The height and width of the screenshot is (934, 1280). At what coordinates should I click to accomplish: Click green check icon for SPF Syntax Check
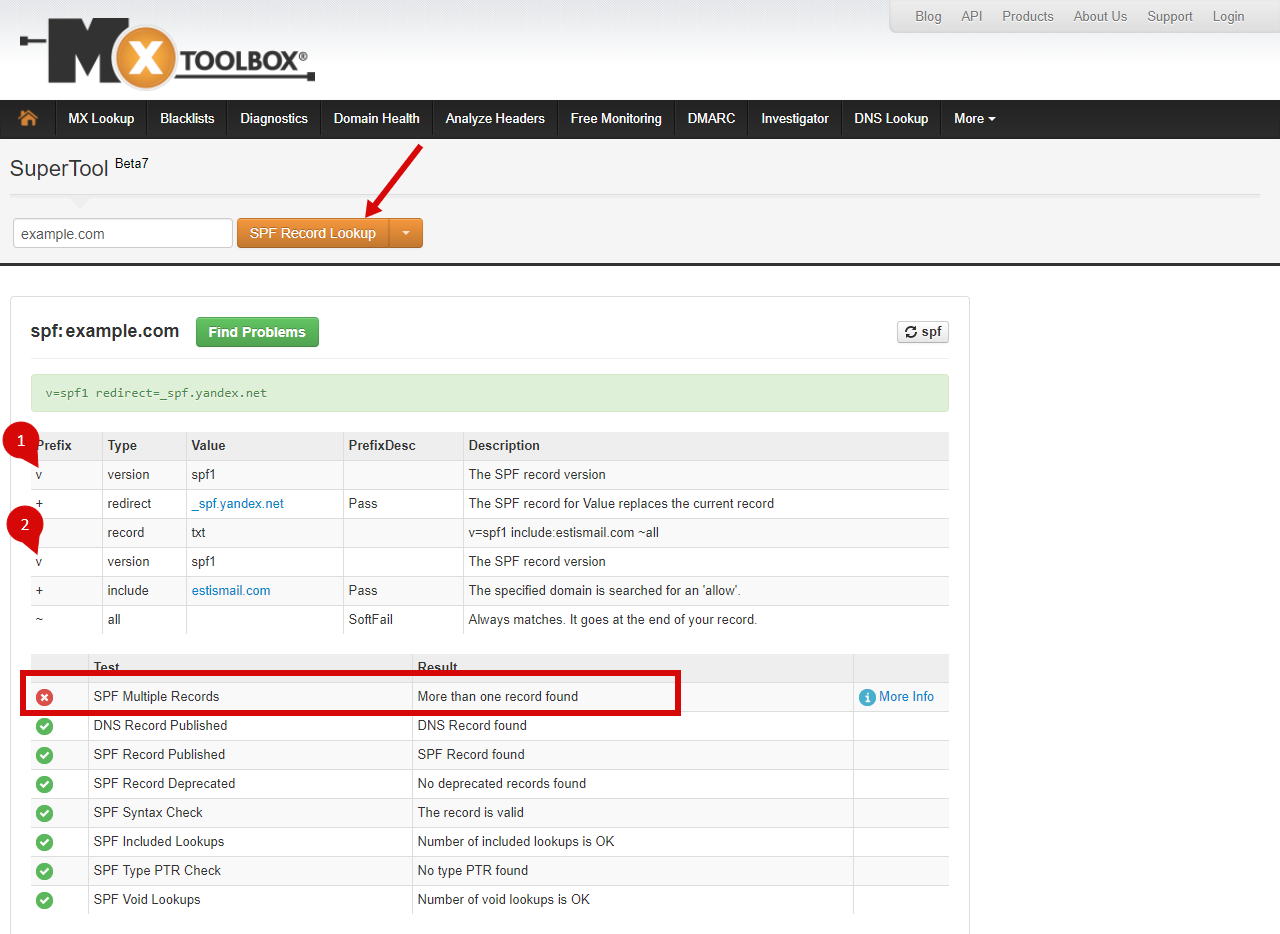[x=44, y=813]
